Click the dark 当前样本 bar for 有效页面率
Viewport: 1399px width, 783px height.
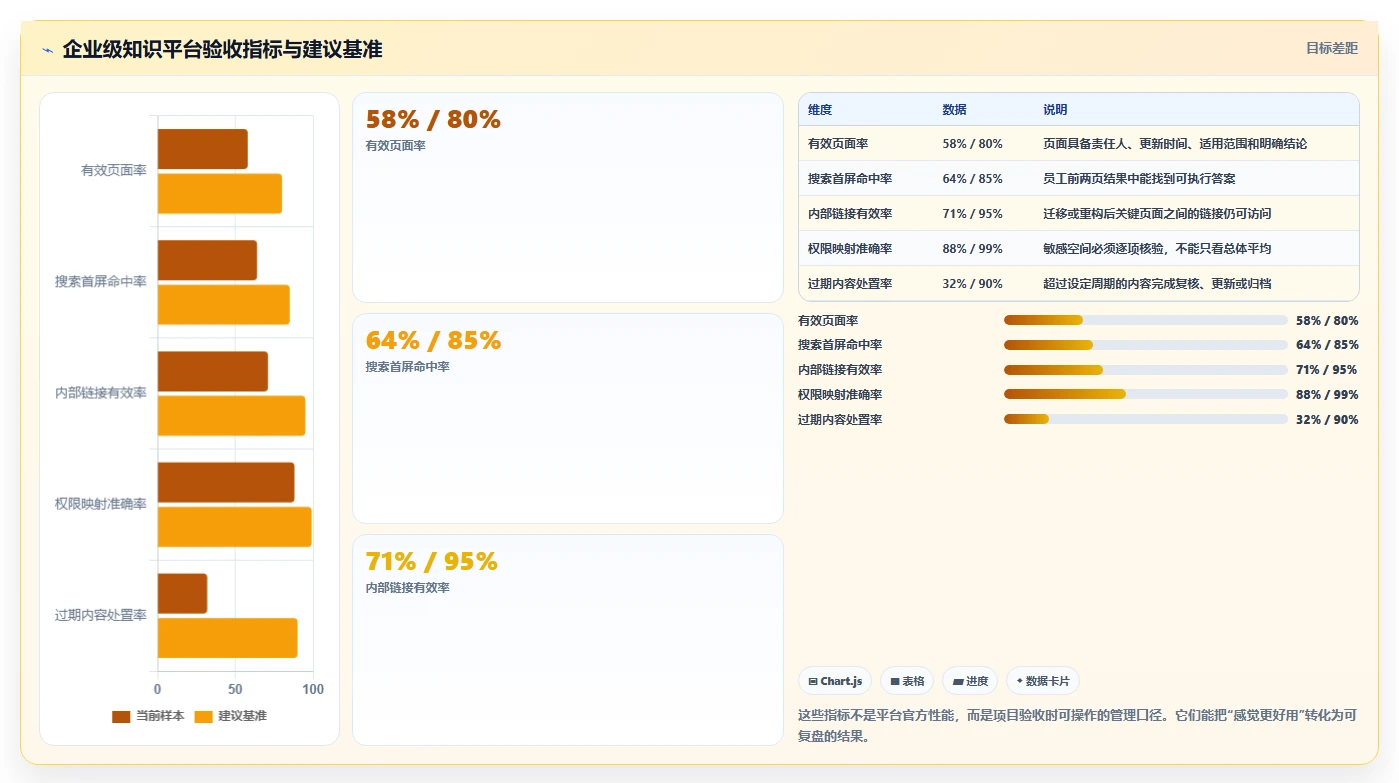(x=202, y=149)
